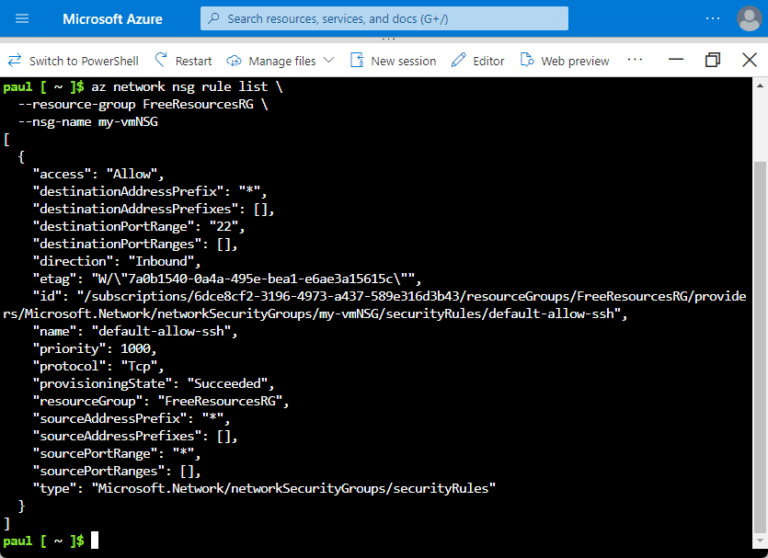This screenshot has height=558, width=768.
Task: Expand the Cloud Shell toolbar overflow ellipsis
Action: [635, 60]
